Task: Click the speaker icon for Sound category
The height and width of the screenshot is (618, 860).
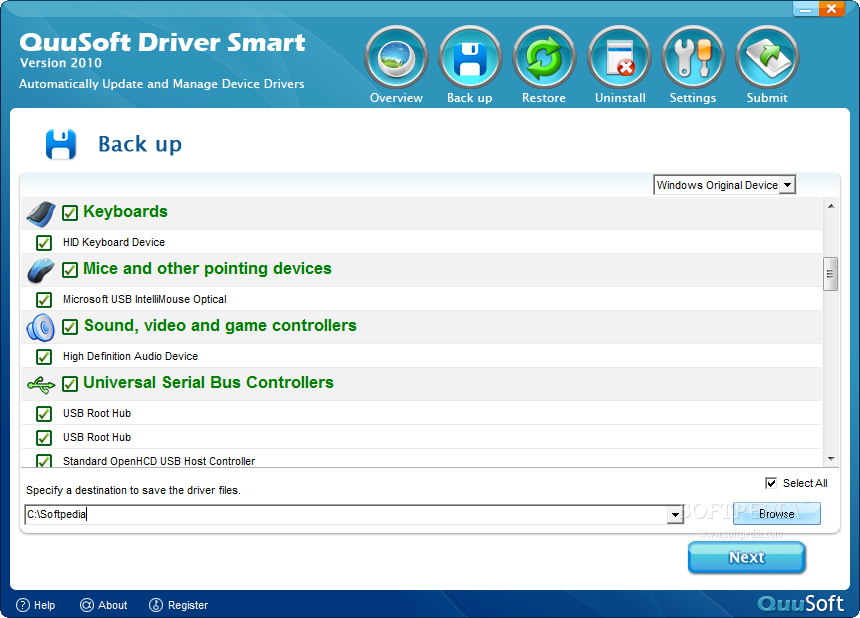Action: tap(41, 327)
